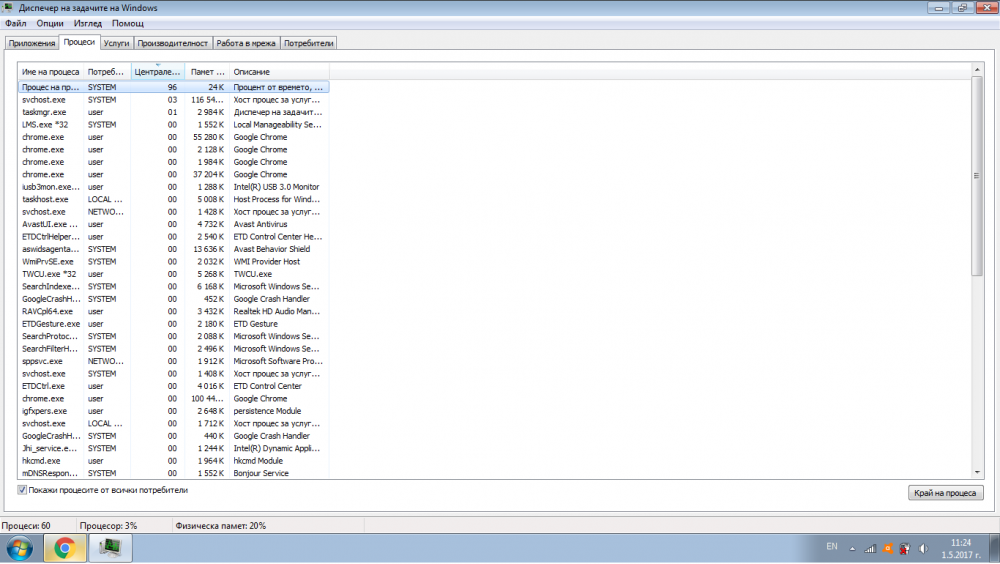Image resolution: width=1000 pixels, height=564 pixels.
Task: Open the volume speaker tray icon
Action: (923, 549)
